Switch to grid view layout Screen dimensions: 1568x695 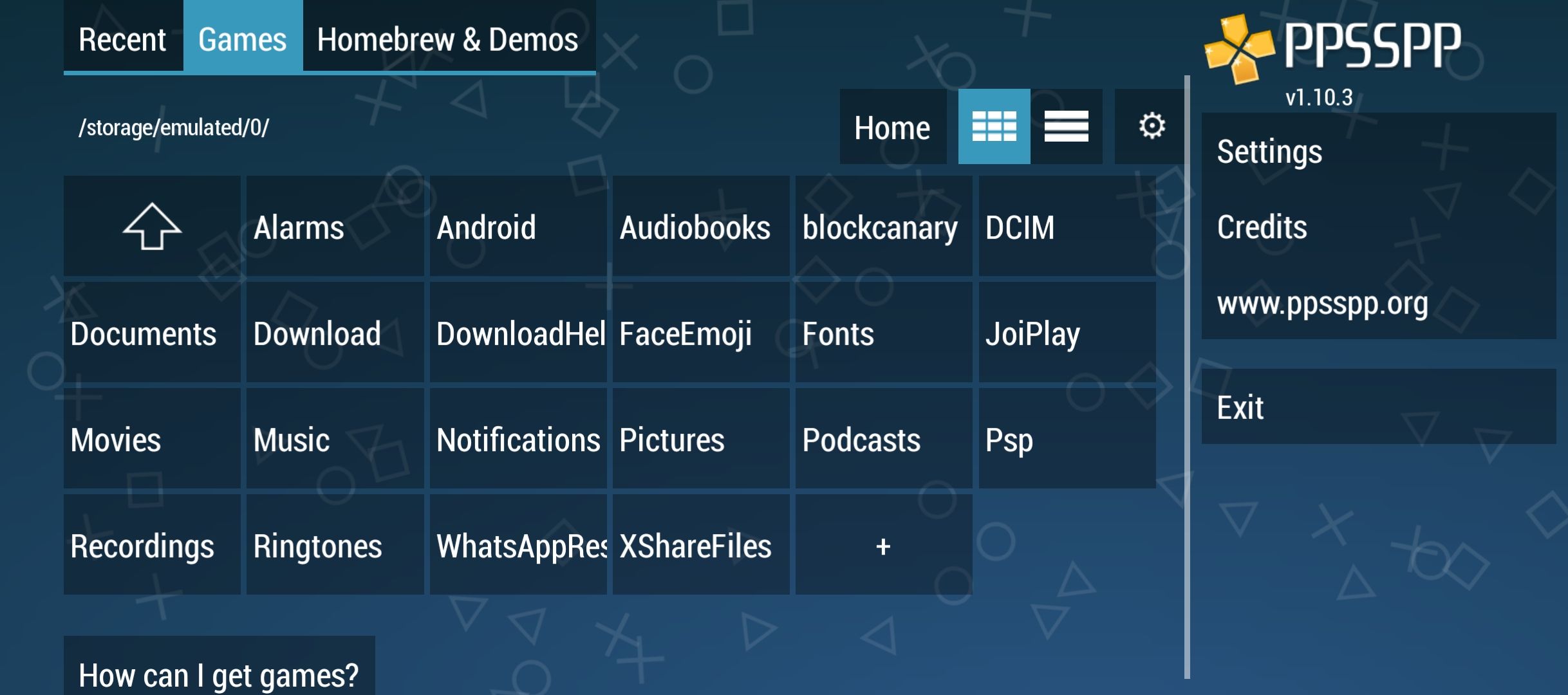(994, 127)
